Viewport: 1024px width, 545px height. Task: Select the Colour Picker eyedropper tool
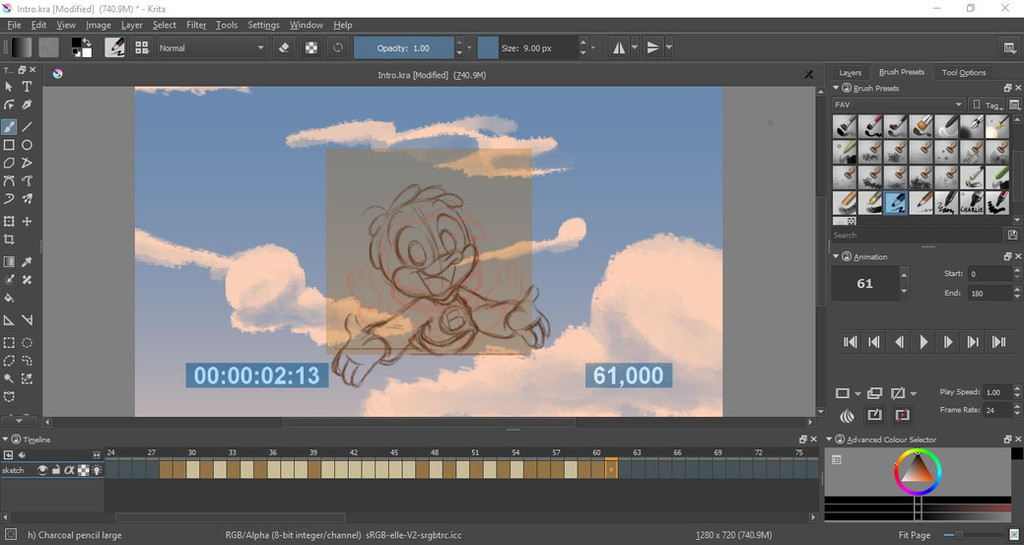tap(27, 262)
